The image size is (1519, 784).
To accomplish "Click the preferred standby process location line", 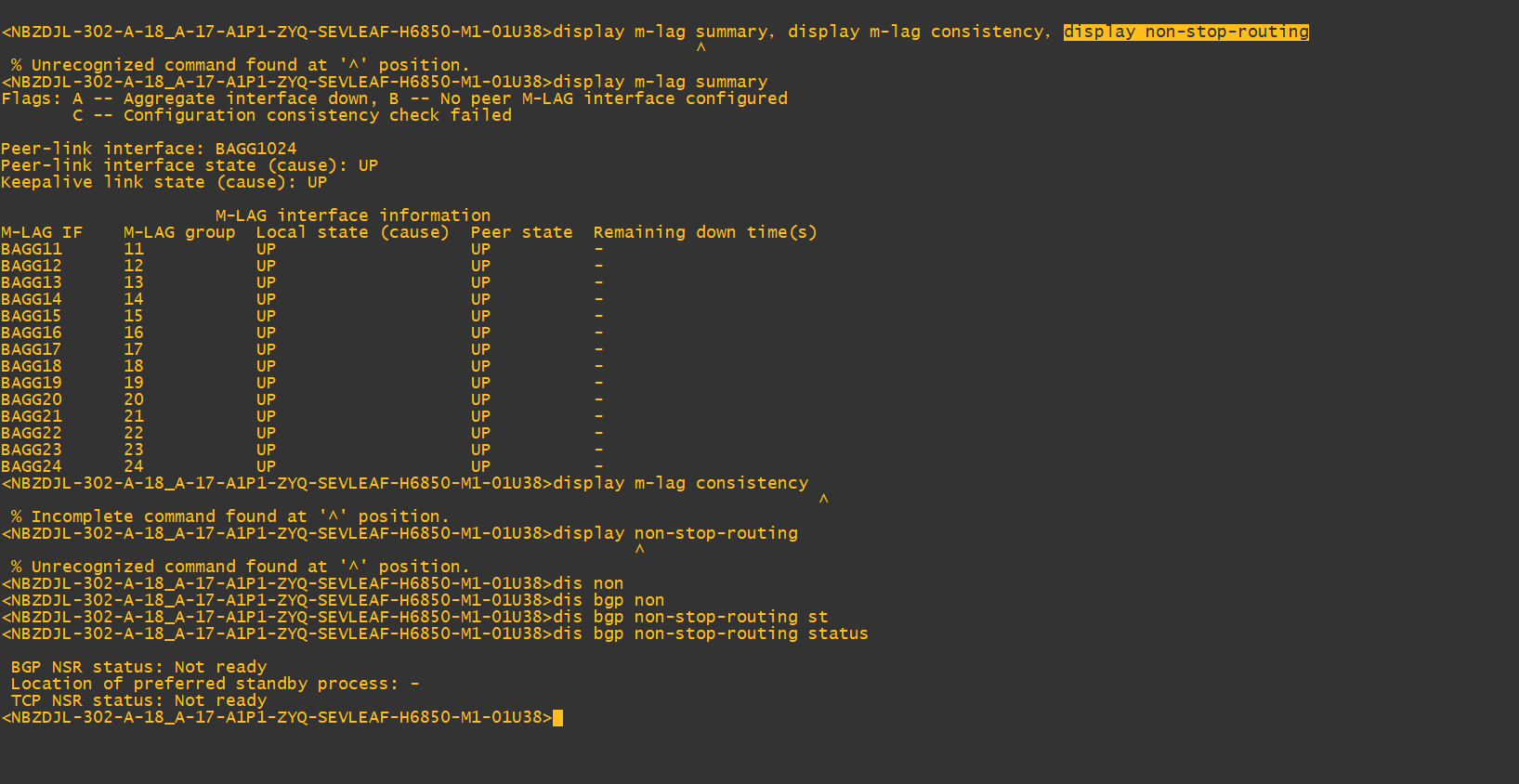I will pyautogui.click(x=215, y=684).
